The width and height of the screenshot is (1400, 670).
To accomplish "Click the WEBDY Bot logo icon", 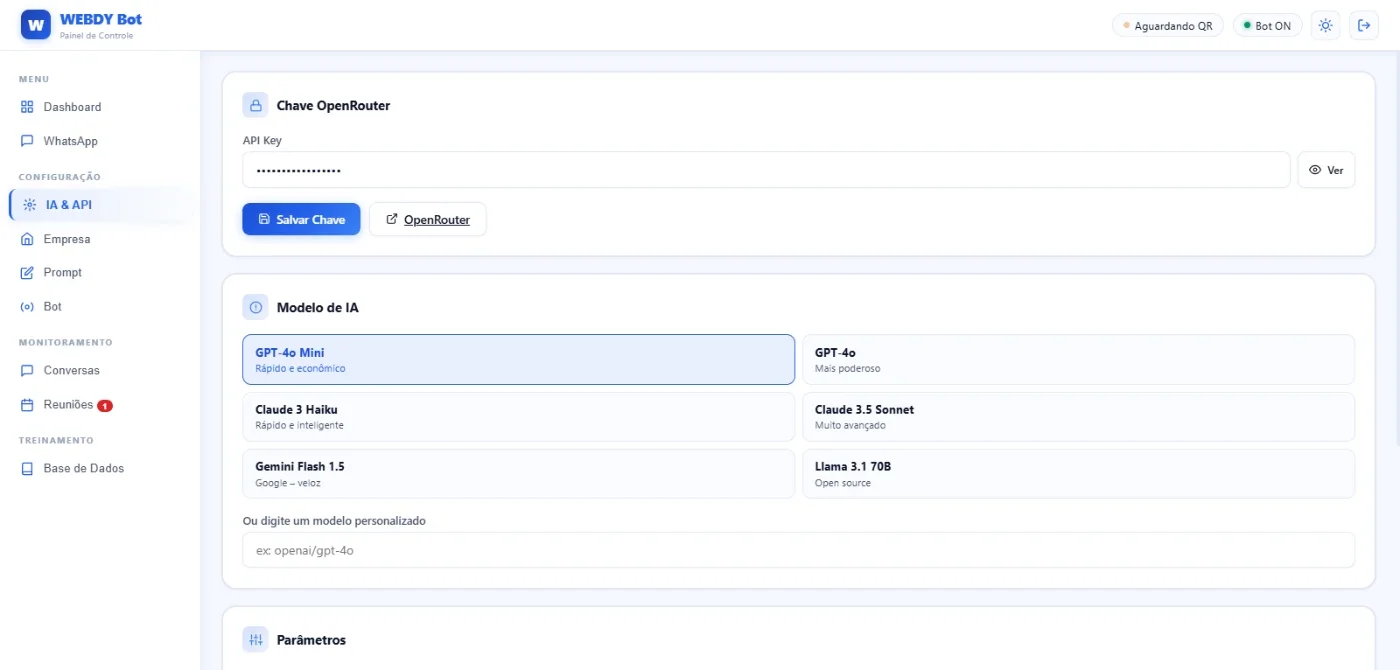I will point(36,25).
